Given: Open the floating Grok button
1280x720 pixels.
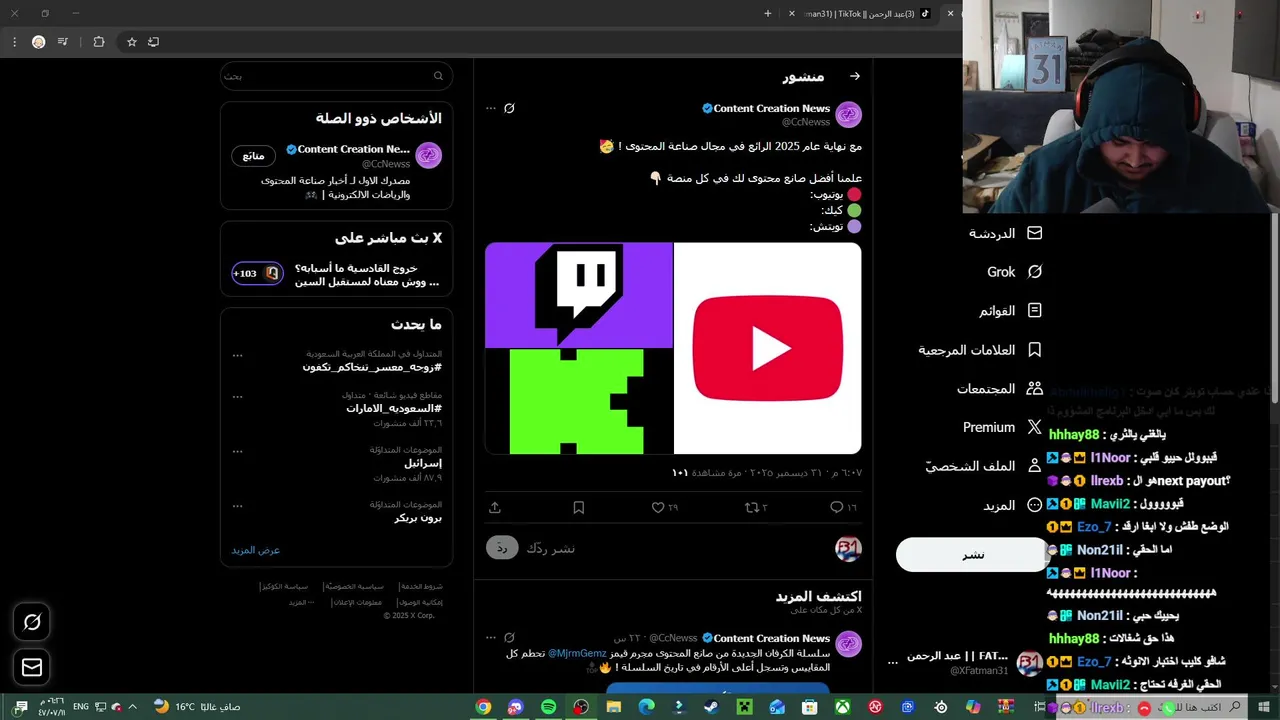Looking at the screenshot, I should click(x=32, y=622).
